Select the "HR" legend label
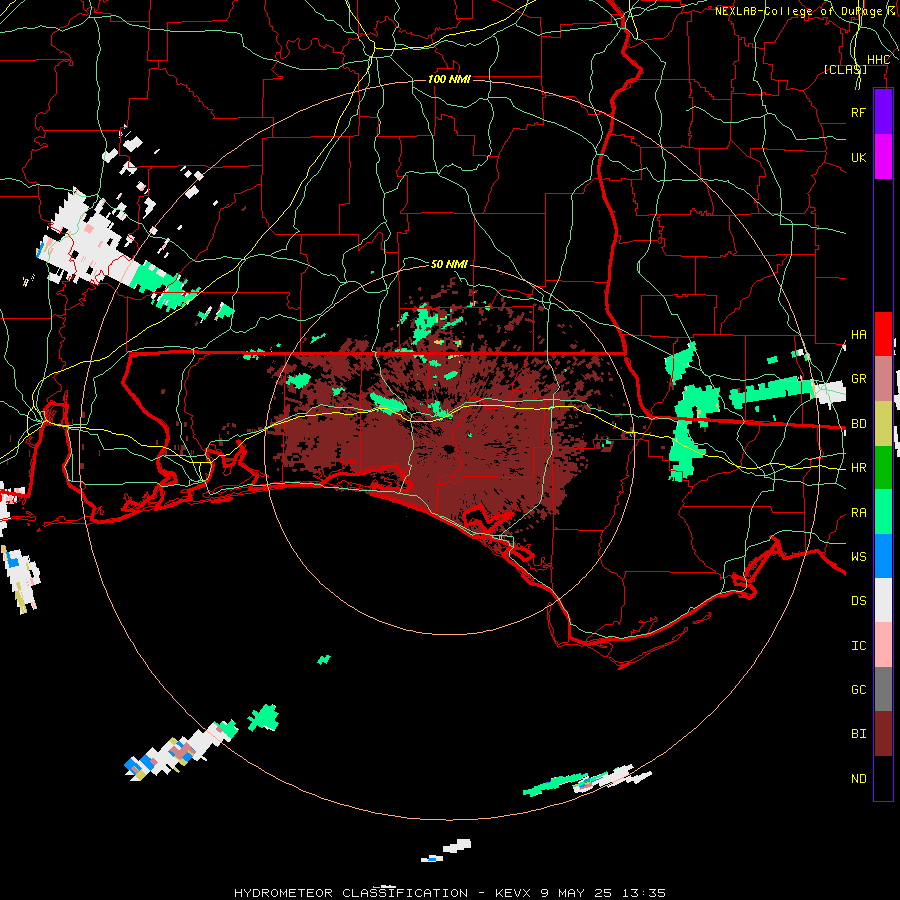 pos(858,467)
